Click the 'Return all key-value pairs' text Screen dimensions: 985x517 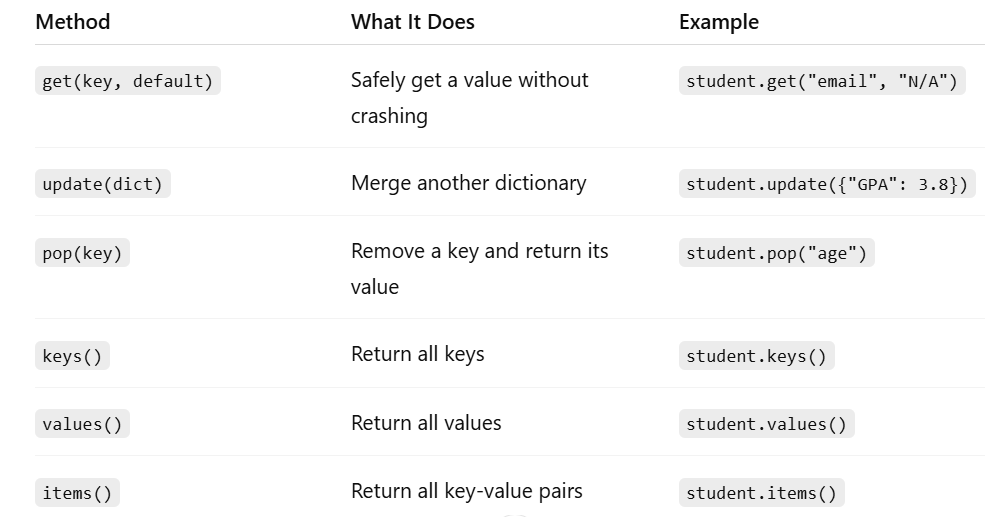[467, 491]
